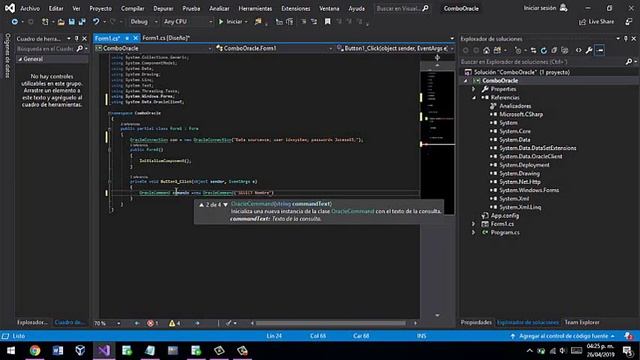The height and width of the screenshot is (360, 640).
Task: Click Show All Files icon in Solution Explorer
Action: (x=564, y=50)
